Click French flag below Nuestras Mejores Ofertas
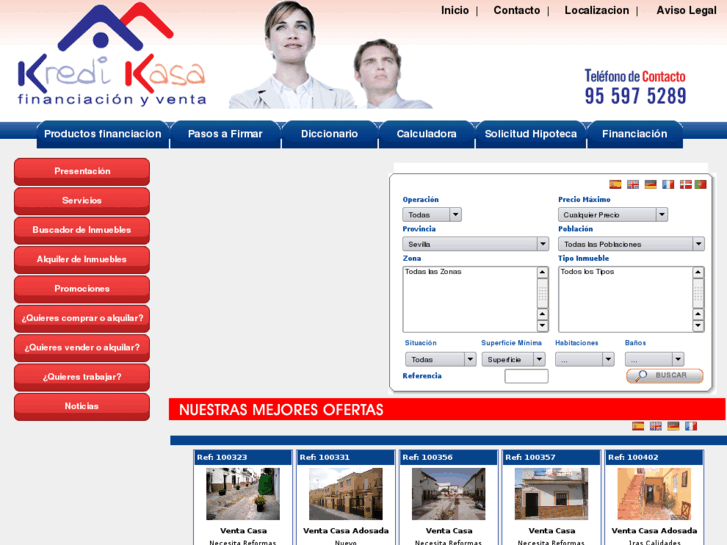The height and width of the screenshot is (545, 727). (691, 426)
